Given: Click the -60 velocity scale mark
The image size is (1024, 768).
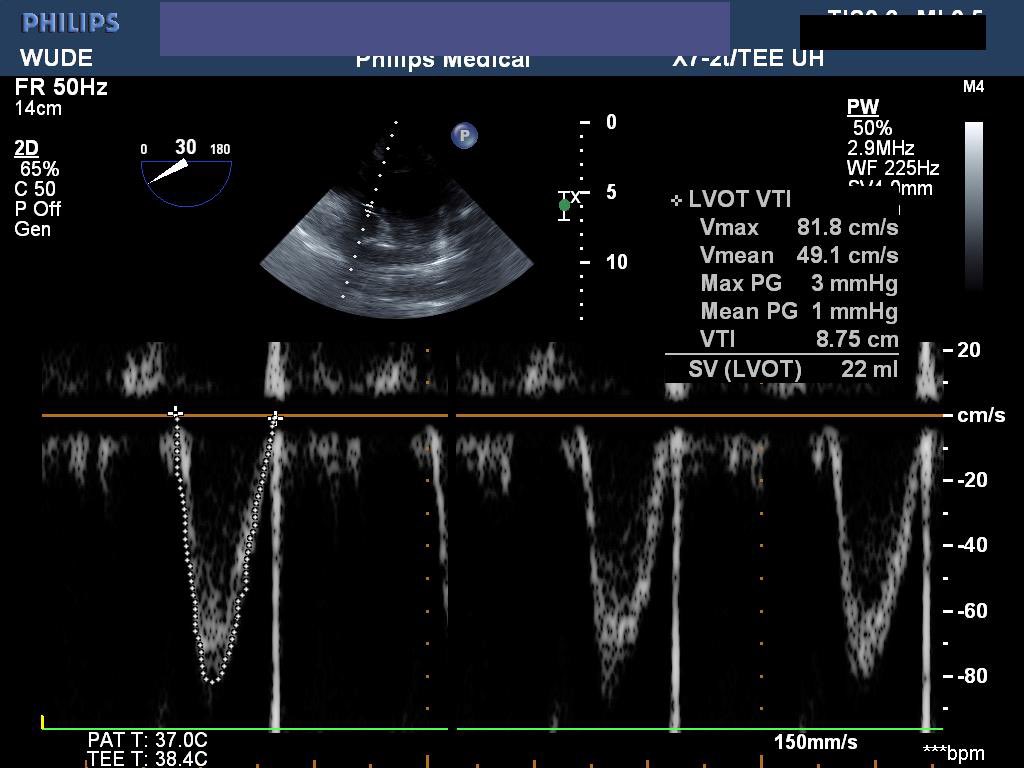Looking at the screenshot, I should tap(972, 611).
